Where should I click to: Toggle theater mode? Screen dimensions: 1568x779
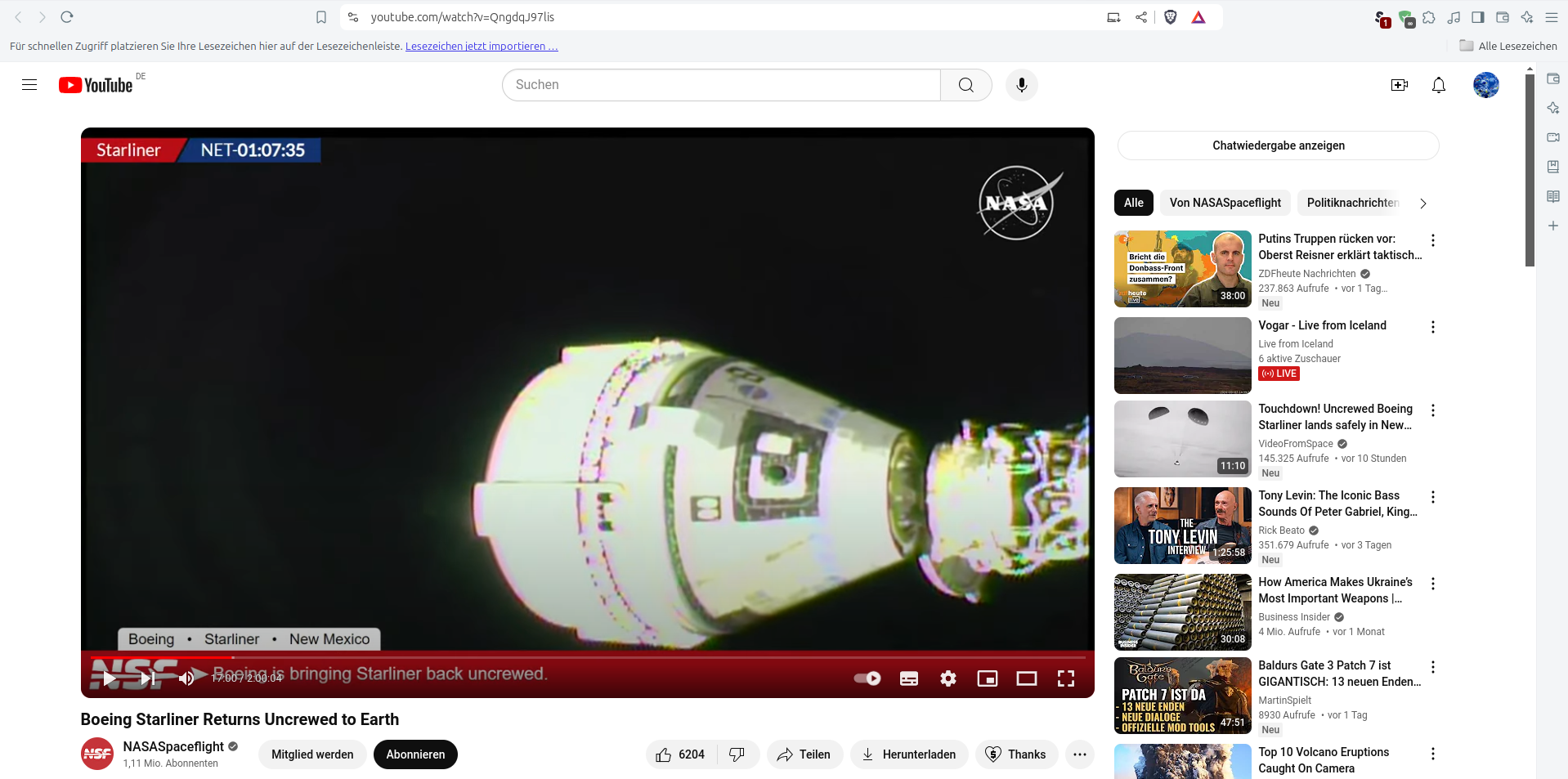coord(1027,678)
